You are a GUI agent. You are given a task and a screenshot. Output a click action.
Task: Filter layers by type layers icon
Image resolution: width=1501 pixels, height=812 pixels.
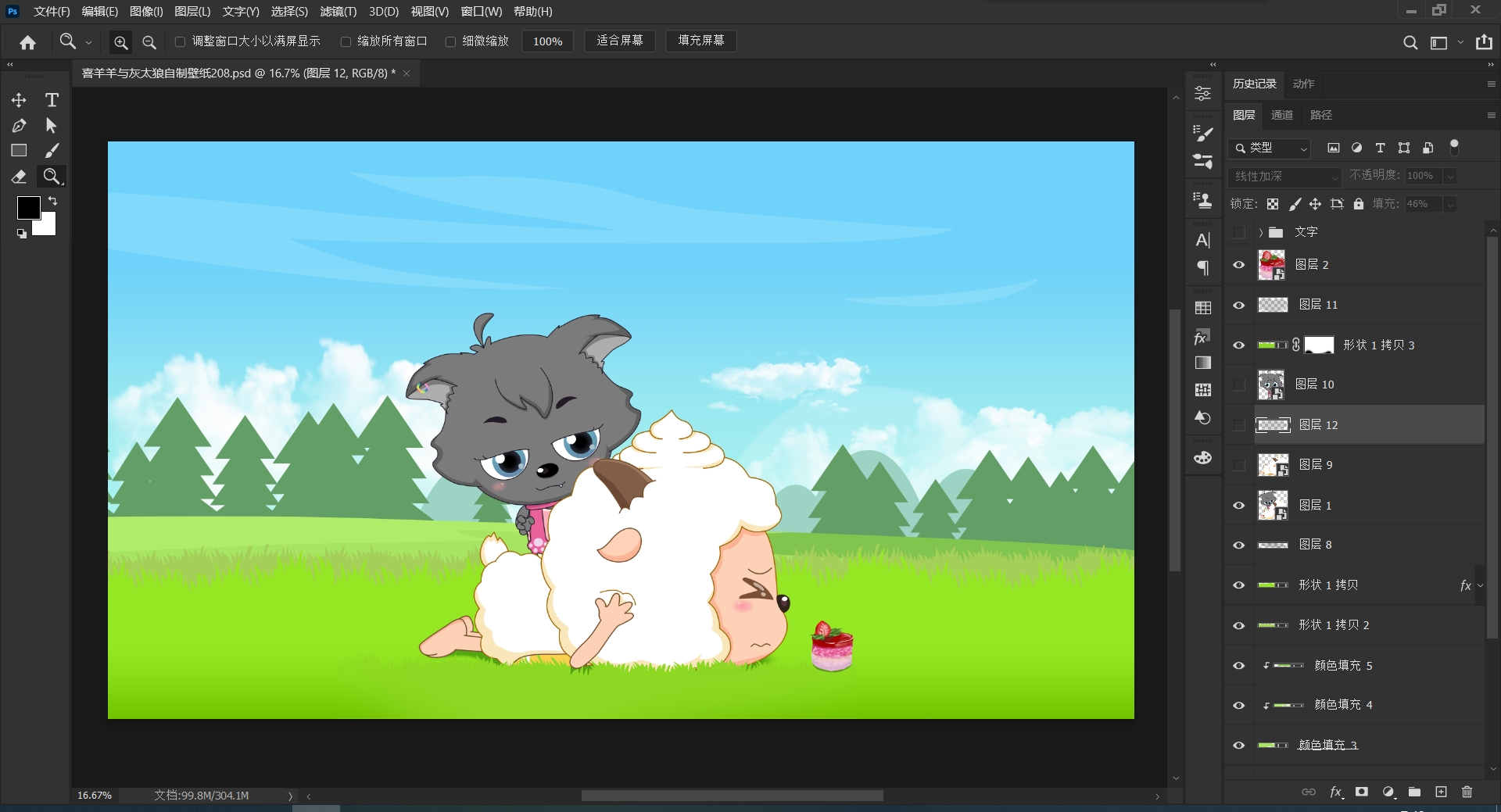(1381, 148)
